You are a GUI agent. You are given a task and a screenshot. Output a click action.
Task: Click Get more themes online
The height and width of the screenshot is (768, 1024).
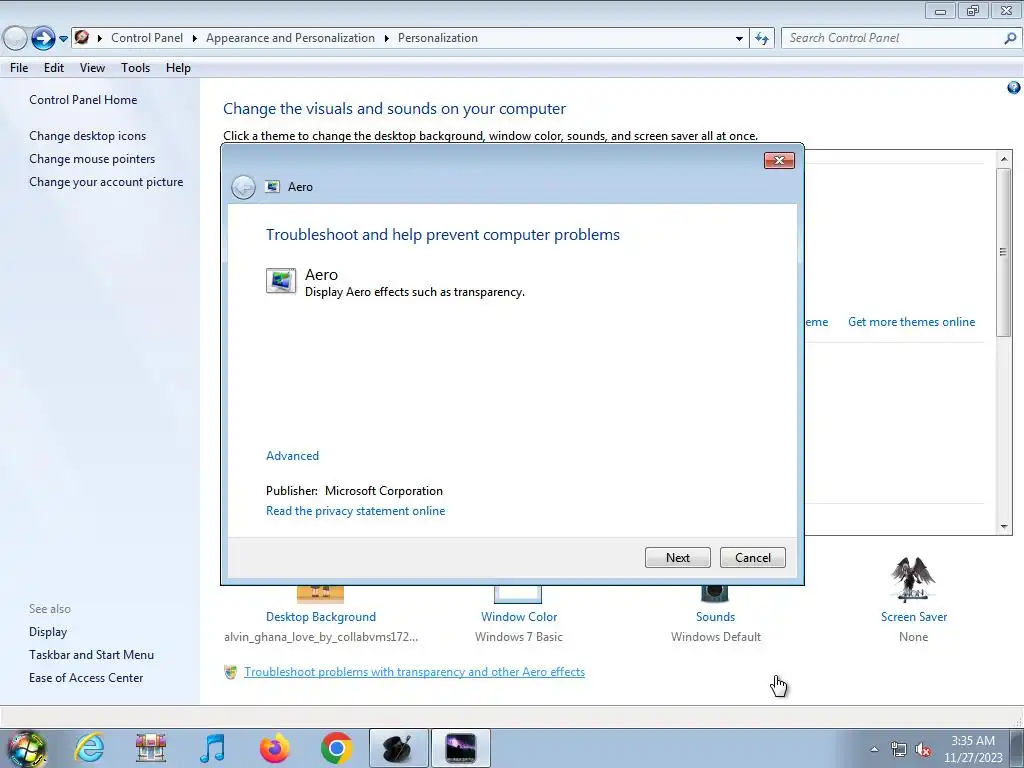point(911,322)
